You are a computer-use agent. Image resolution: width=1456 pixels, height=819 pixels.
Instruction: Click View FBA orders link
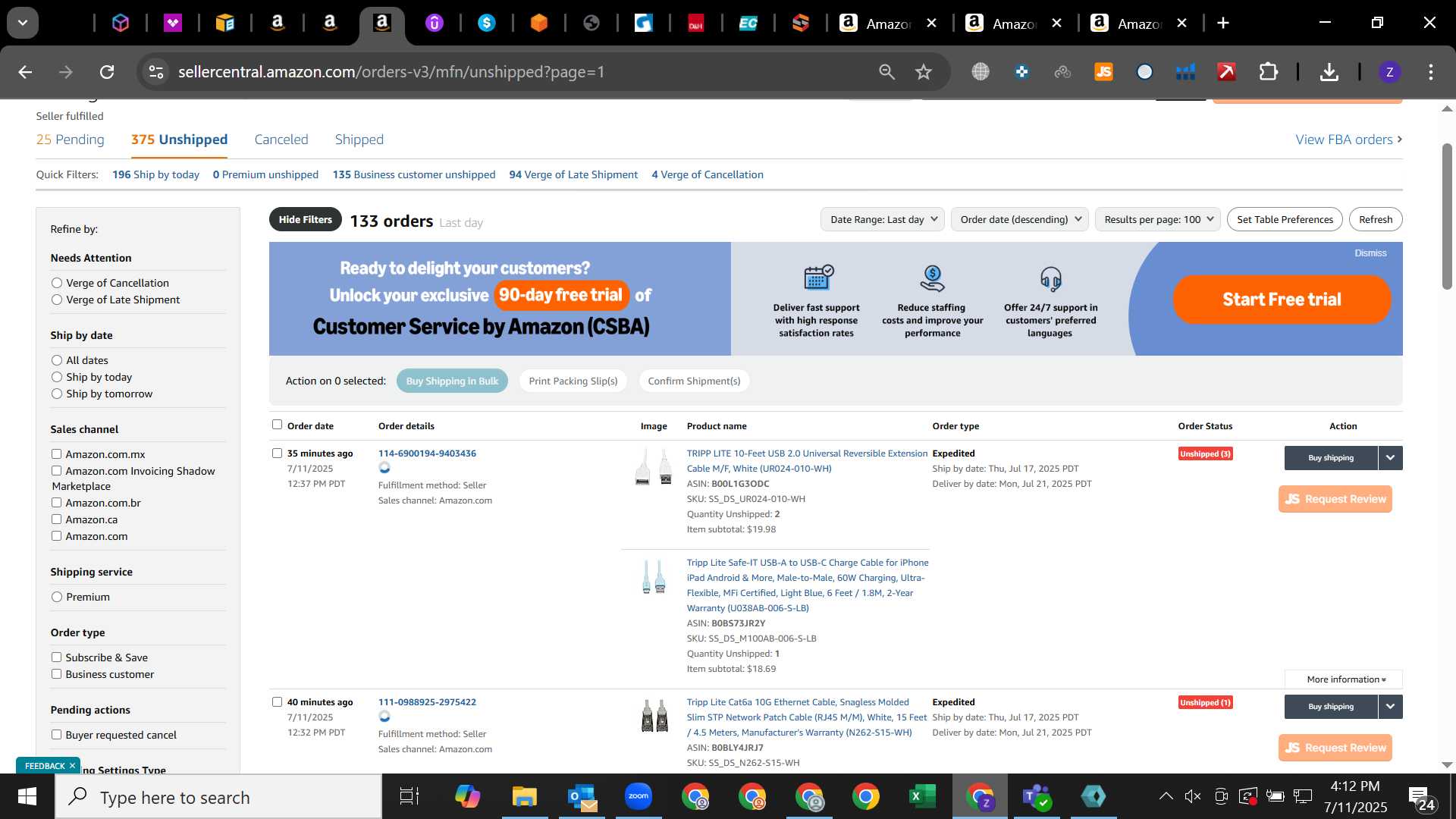coord(1348,140)
